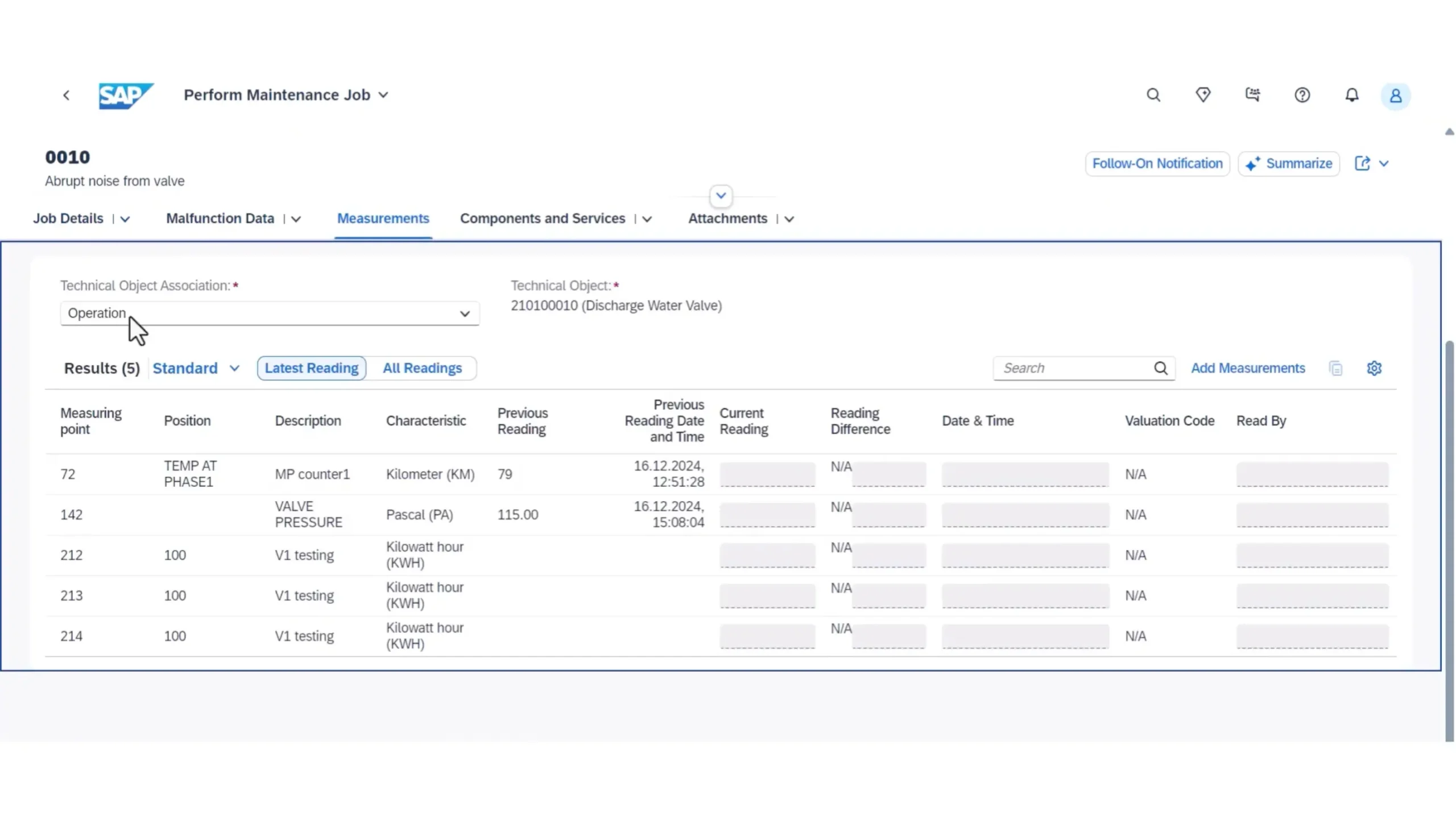Select the Latest Reading segment
This screenshot has height=818, width=1456.
311,368
